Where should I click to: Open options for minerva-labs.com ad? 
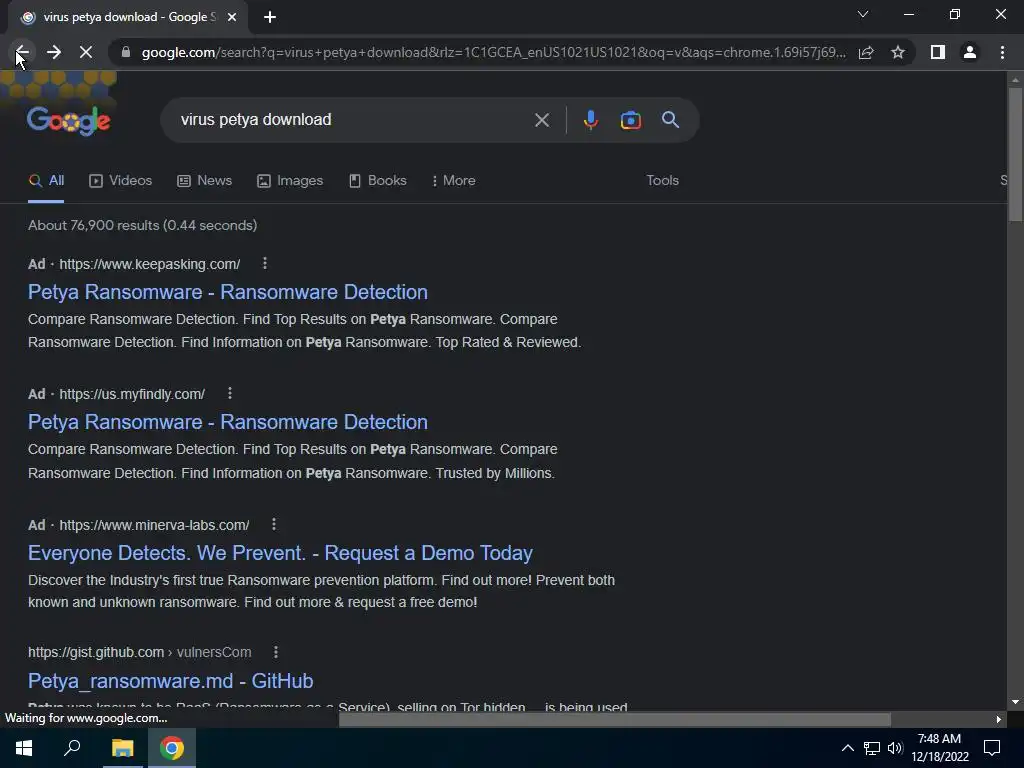(274, 524)
